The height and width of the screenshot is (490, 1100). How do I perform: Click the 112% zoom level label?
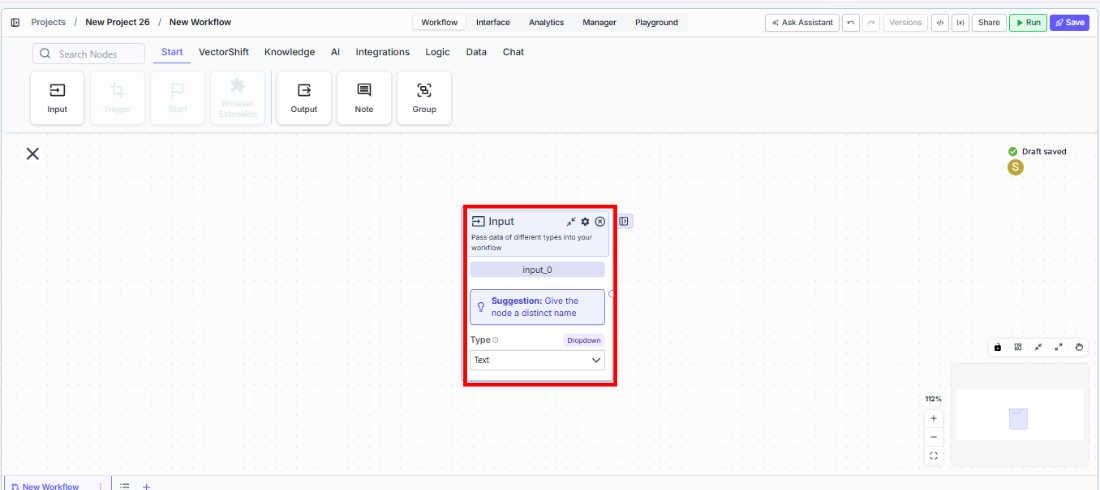[x=933, y=399]
